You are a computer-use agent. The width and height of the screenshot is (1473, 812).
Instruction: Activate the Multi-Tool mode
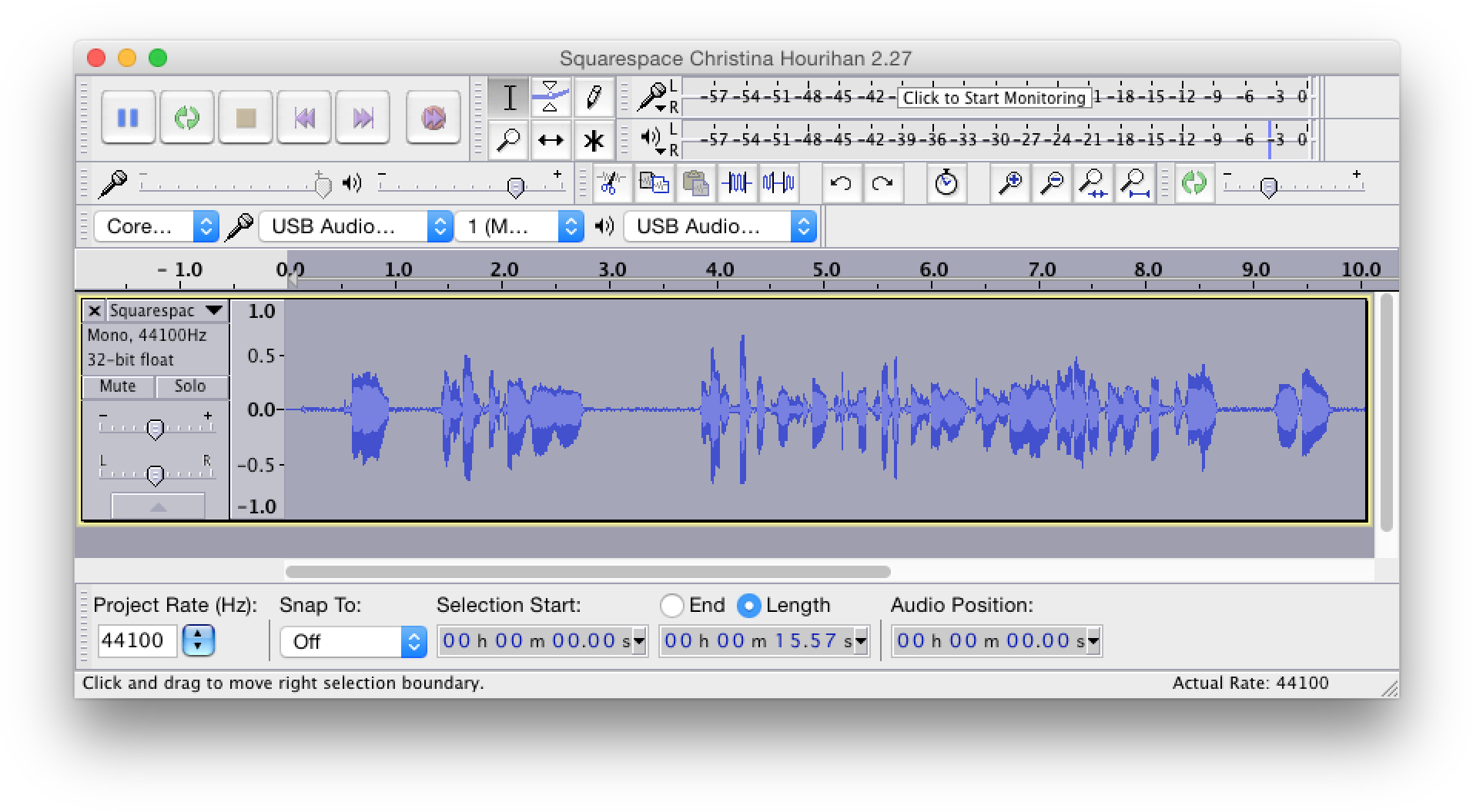coord(594,140)
